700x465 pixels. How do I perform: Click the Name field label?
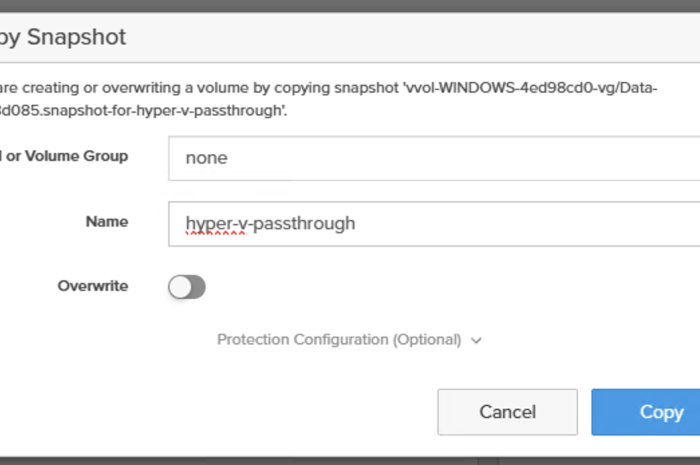click(106, 221)
